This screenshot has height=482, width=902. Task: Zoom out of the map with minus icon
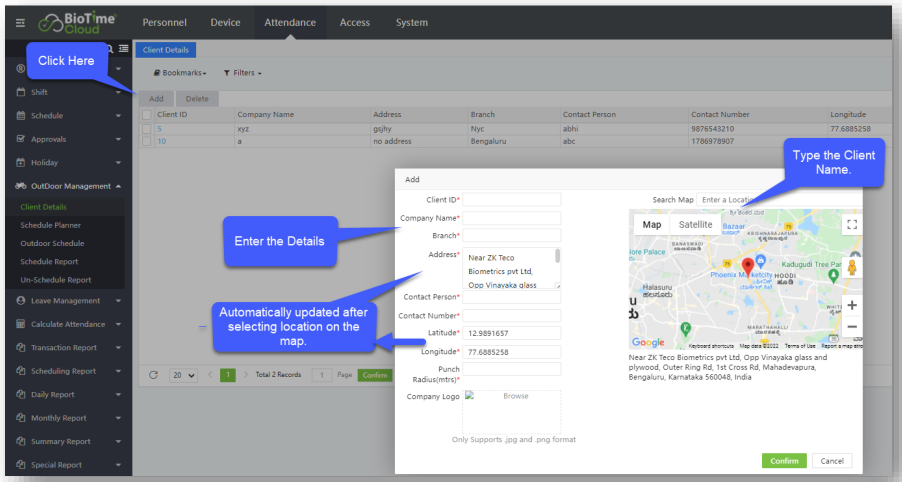851,327
